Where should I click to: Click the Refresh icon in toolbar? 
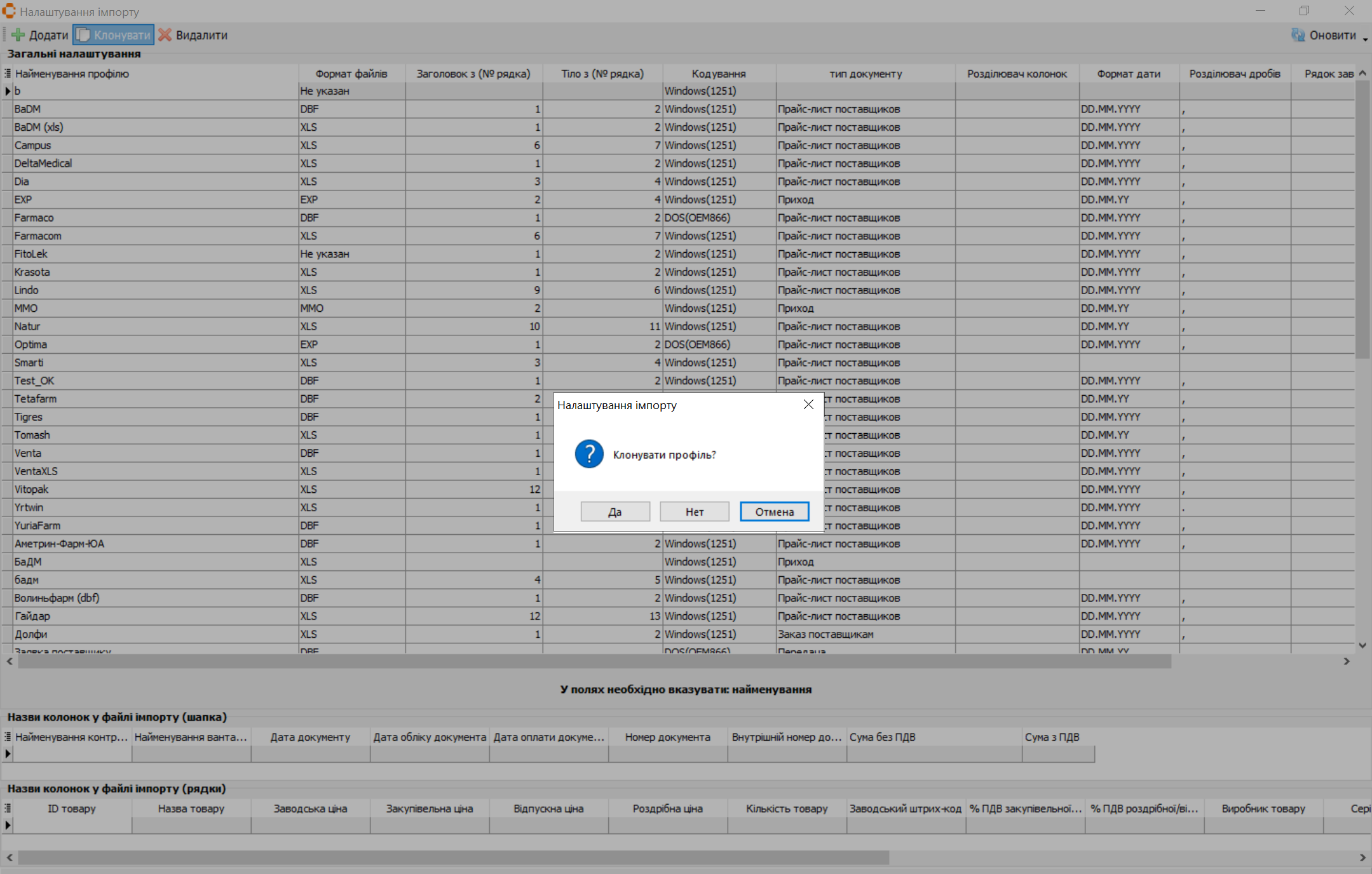point(1298,35)
